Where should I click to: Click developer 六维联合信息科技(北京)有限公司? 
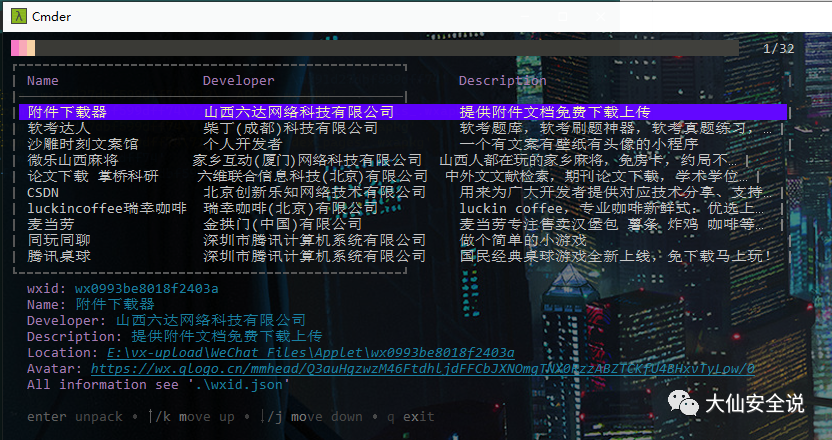click(313, 176)
